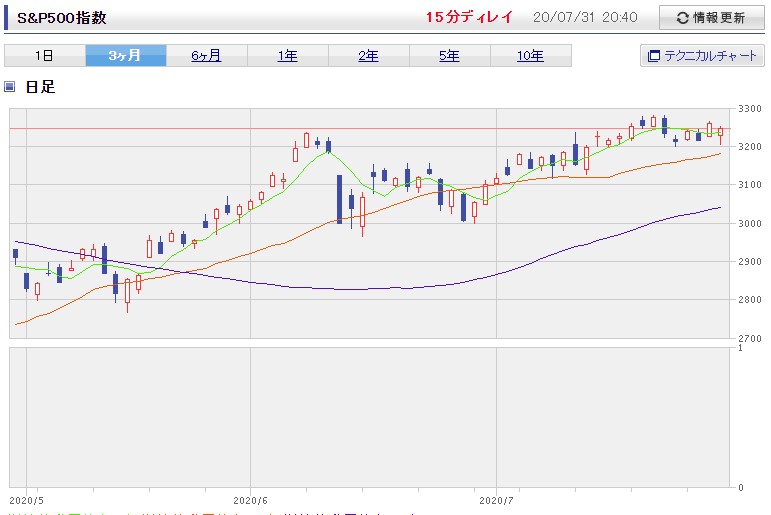Image resolution: width=771 pixels, height=515 pixels.
Task: Click the S&P500指数 title text
Action: [62, 18]
